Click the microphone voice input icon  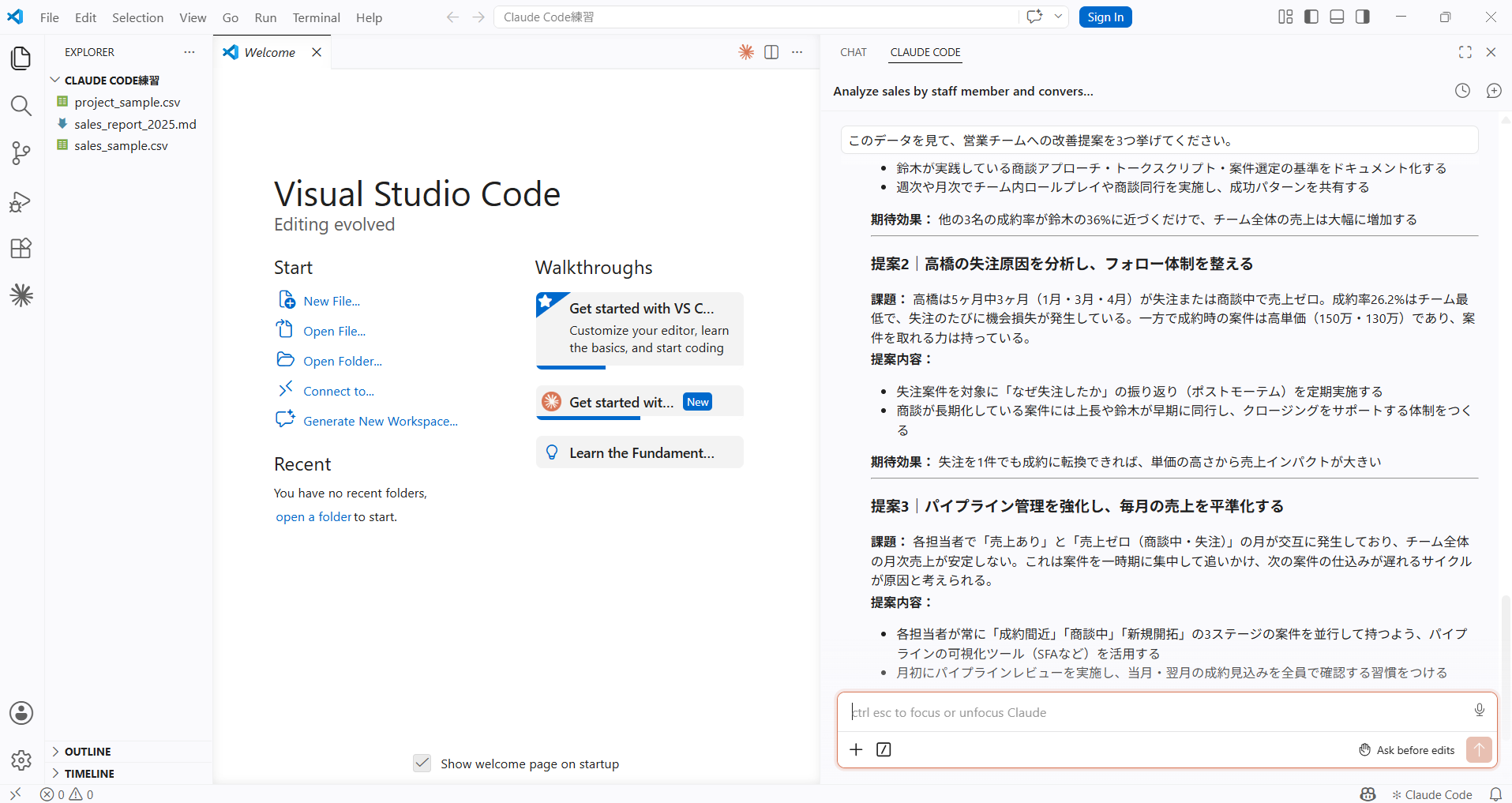point(1480,711)
